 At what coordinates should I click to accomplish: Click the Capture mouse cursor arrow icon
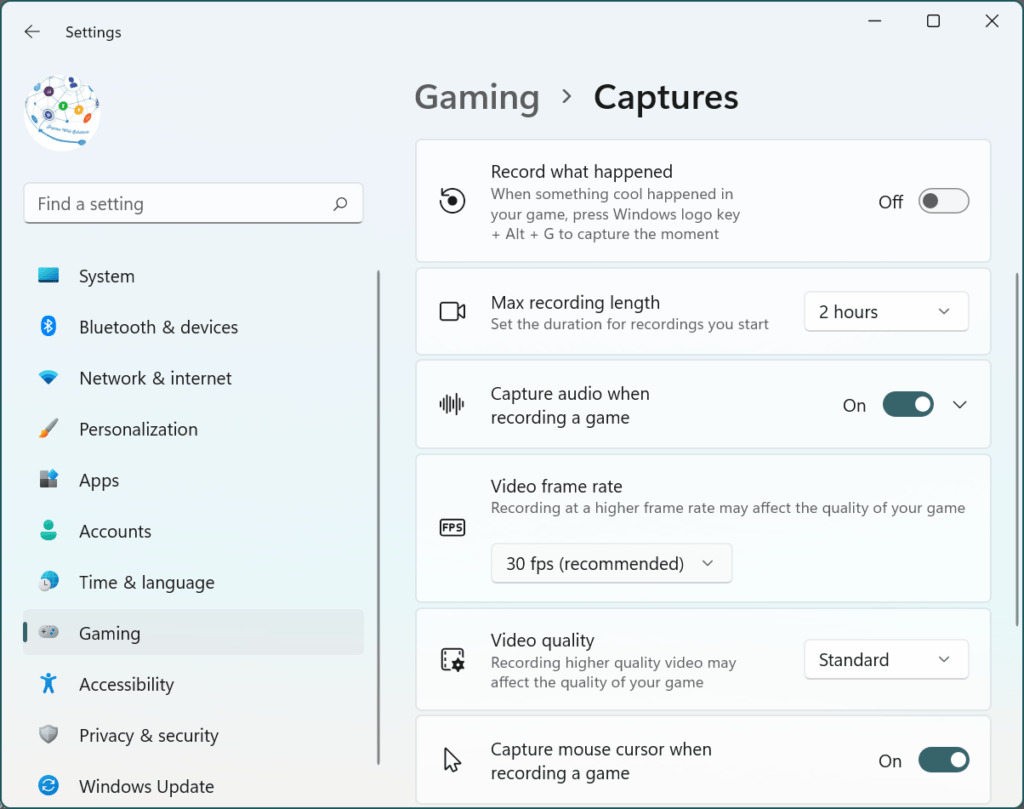pos(452,760)
